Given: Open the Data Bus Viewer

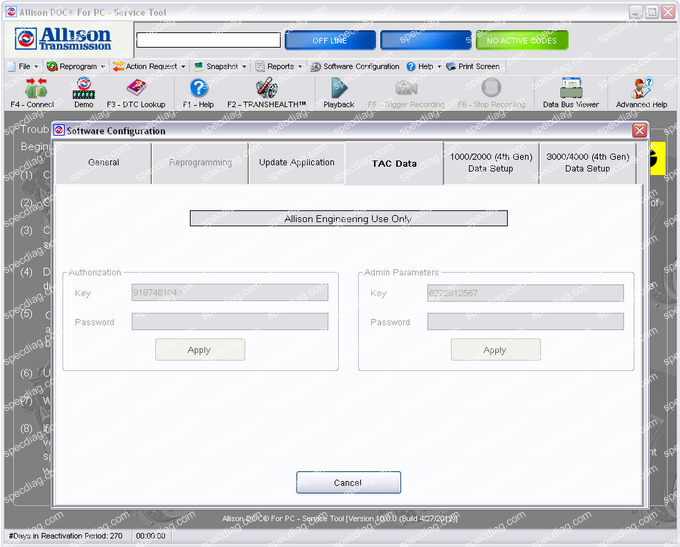Looking at the screenshot, I should point(570,89).
